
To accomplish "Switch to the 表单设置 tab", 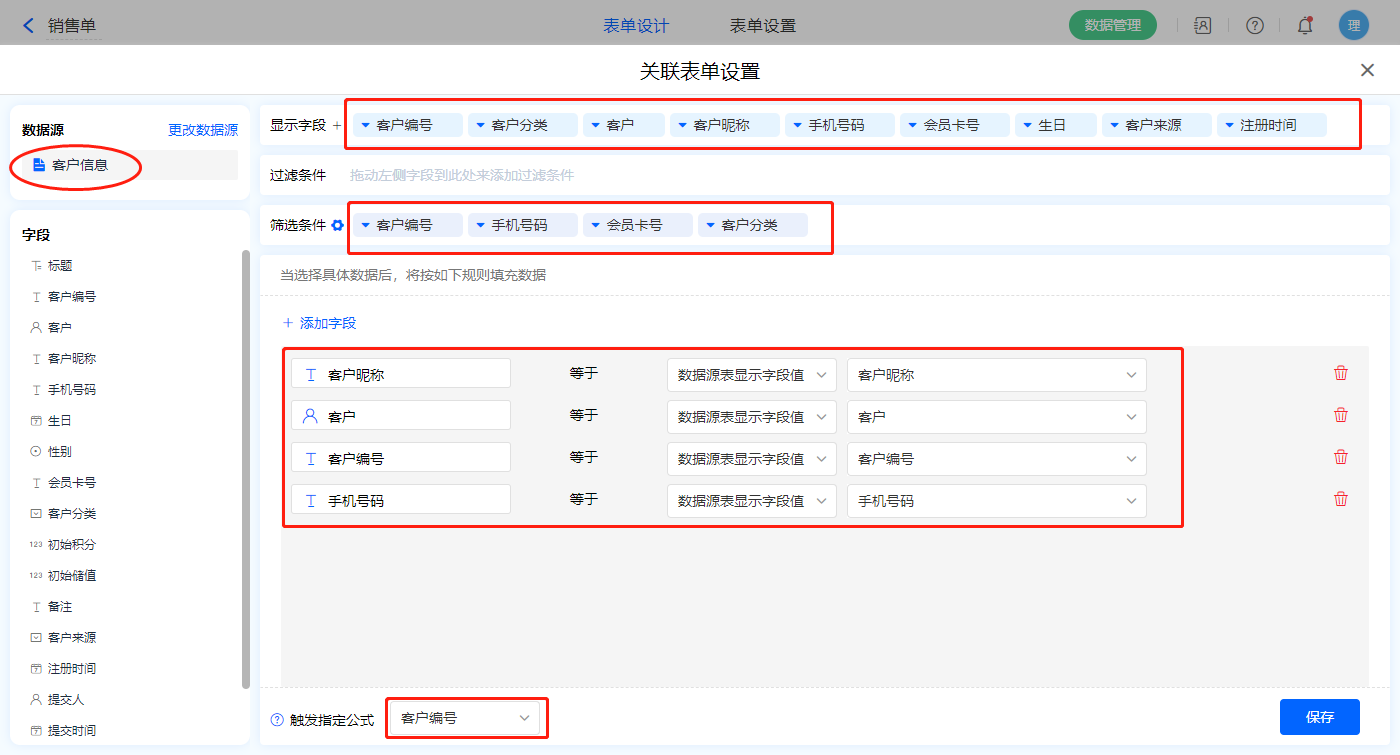I will (763, 26).
